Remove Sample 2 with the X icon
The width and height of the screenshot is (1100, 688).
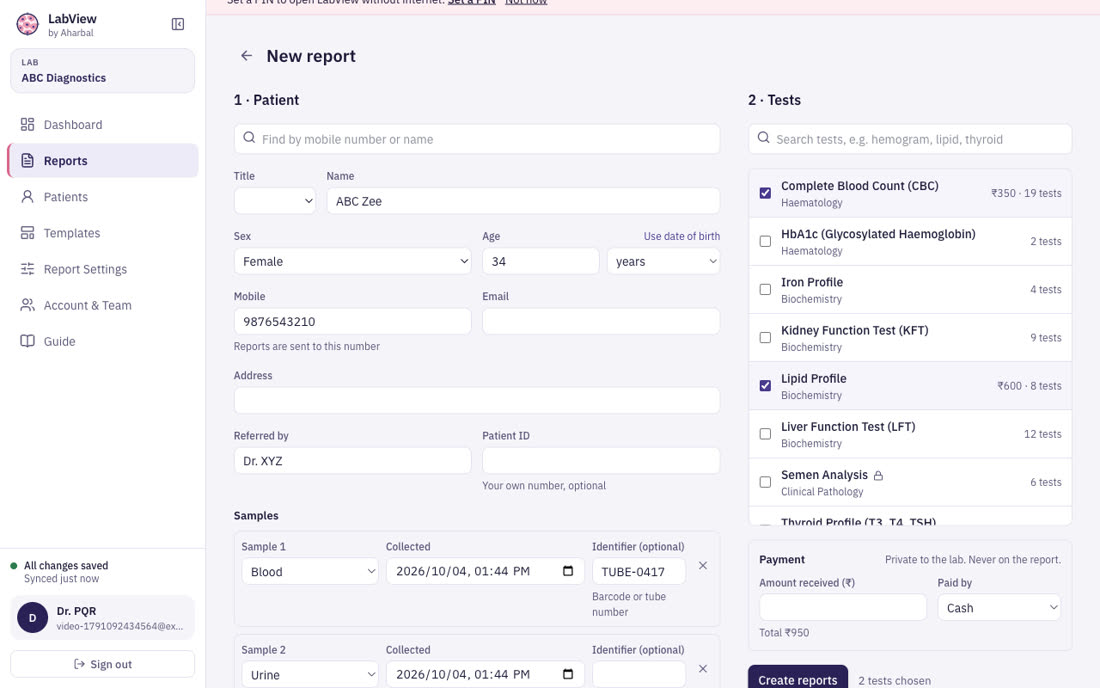[703, 668]
